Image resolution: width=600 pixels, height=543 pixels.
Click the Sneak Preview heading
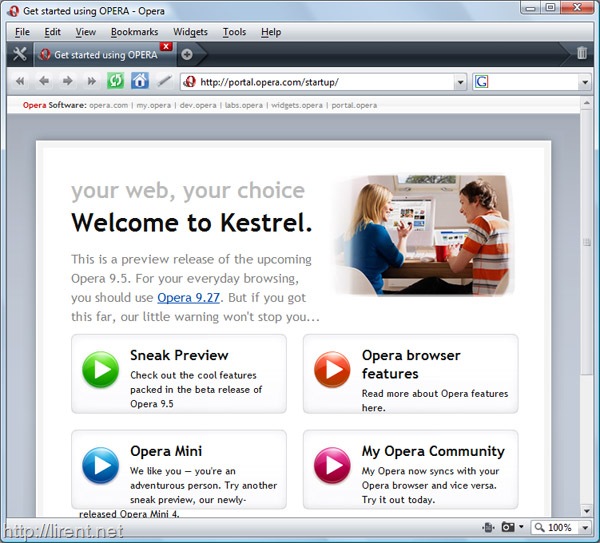pyautogui.click(x=179, y=355)
